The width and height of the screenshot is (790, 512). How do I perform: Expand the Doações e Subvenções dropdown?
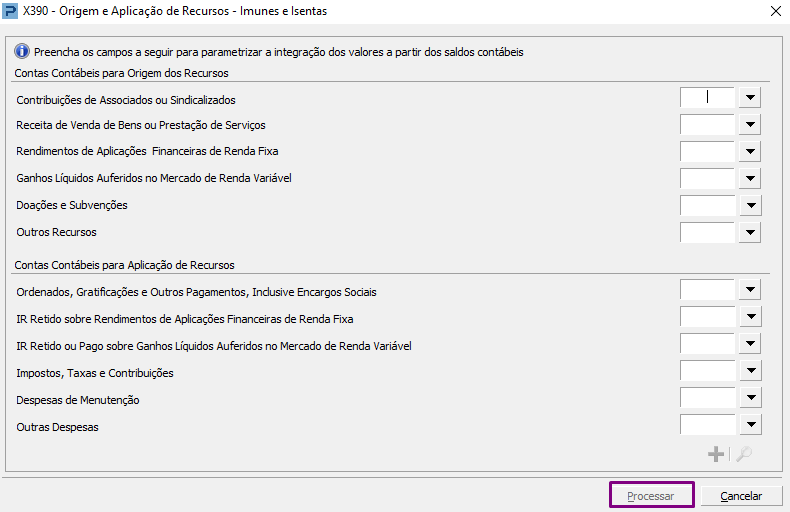pos(750,205)
